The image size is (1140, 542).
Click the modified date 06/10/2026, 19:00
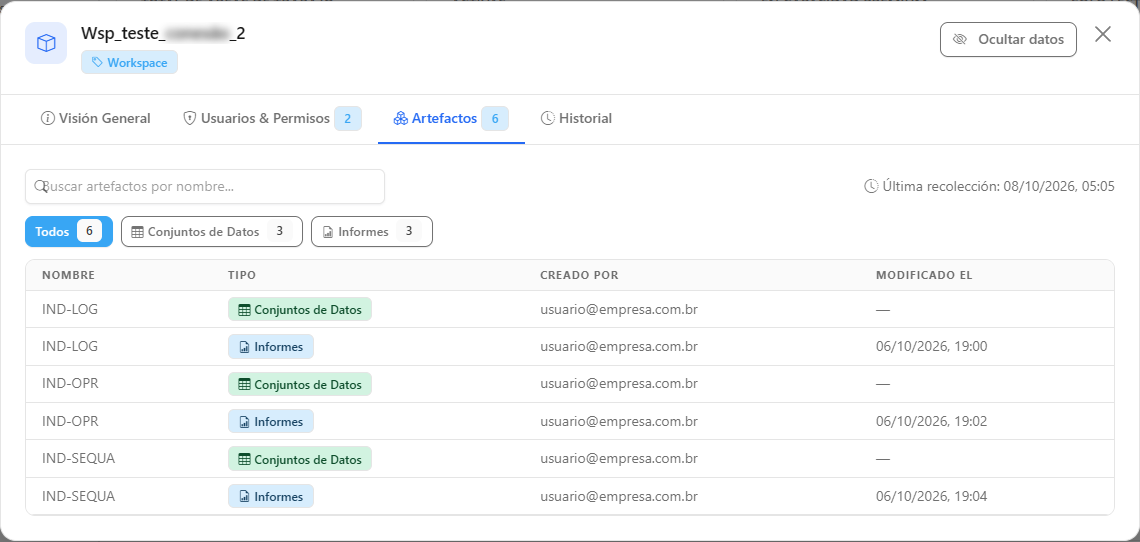(x=931, y=346)
